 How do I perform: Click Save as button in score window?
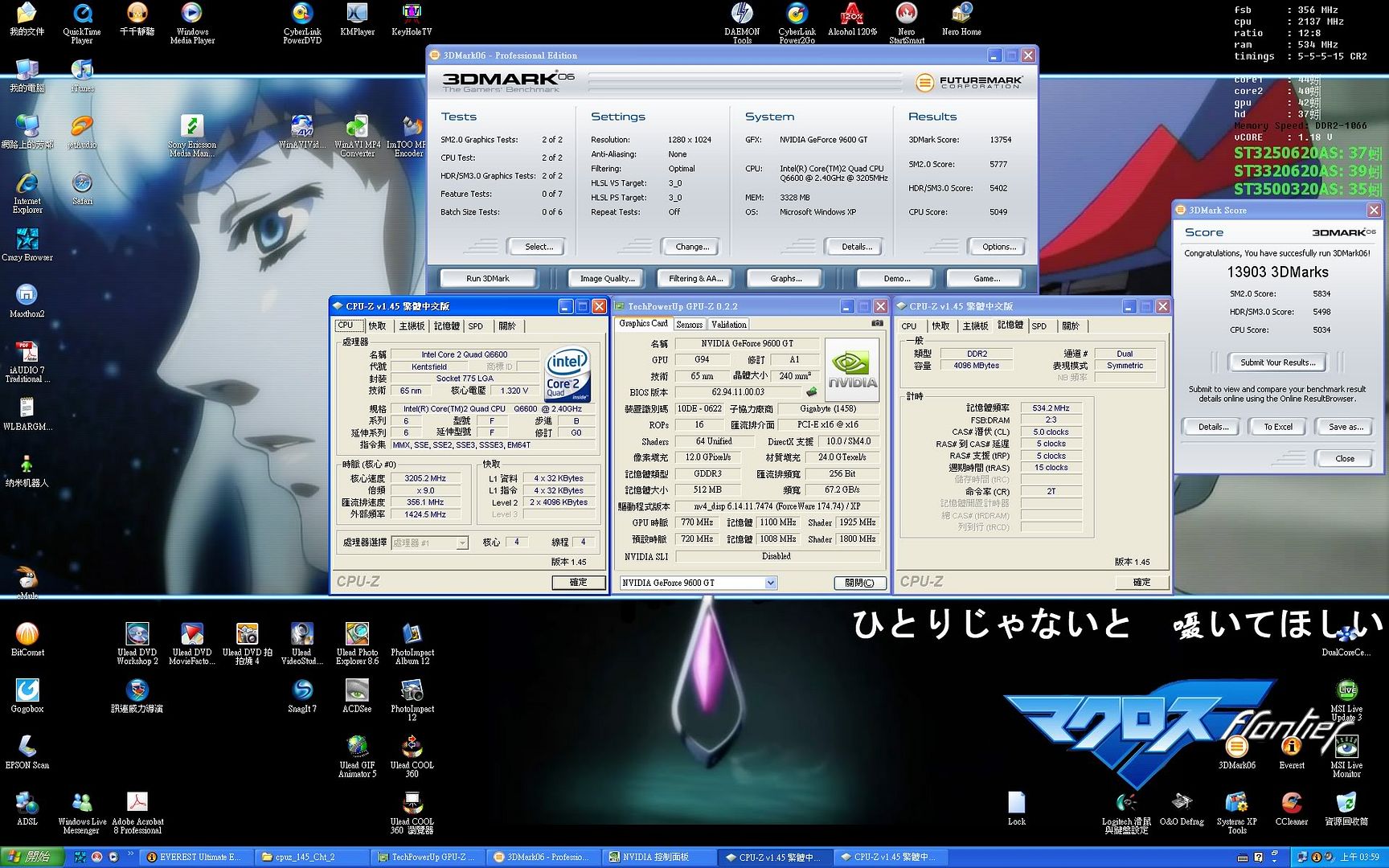1346,427
